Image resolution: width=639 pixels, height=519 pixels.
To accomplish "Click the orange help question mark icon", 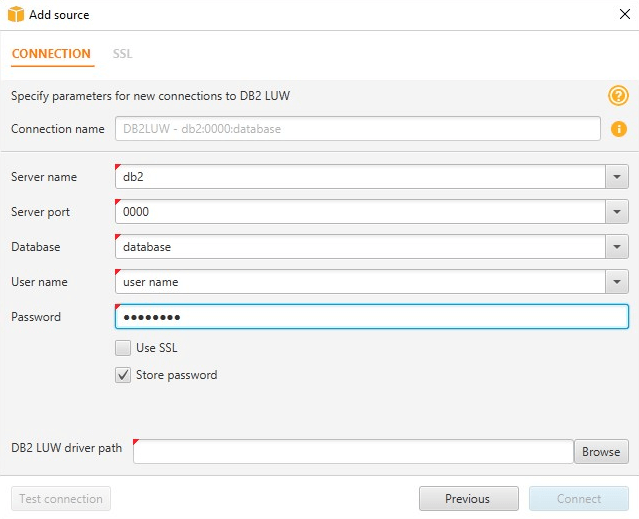I will coord(618,96).
